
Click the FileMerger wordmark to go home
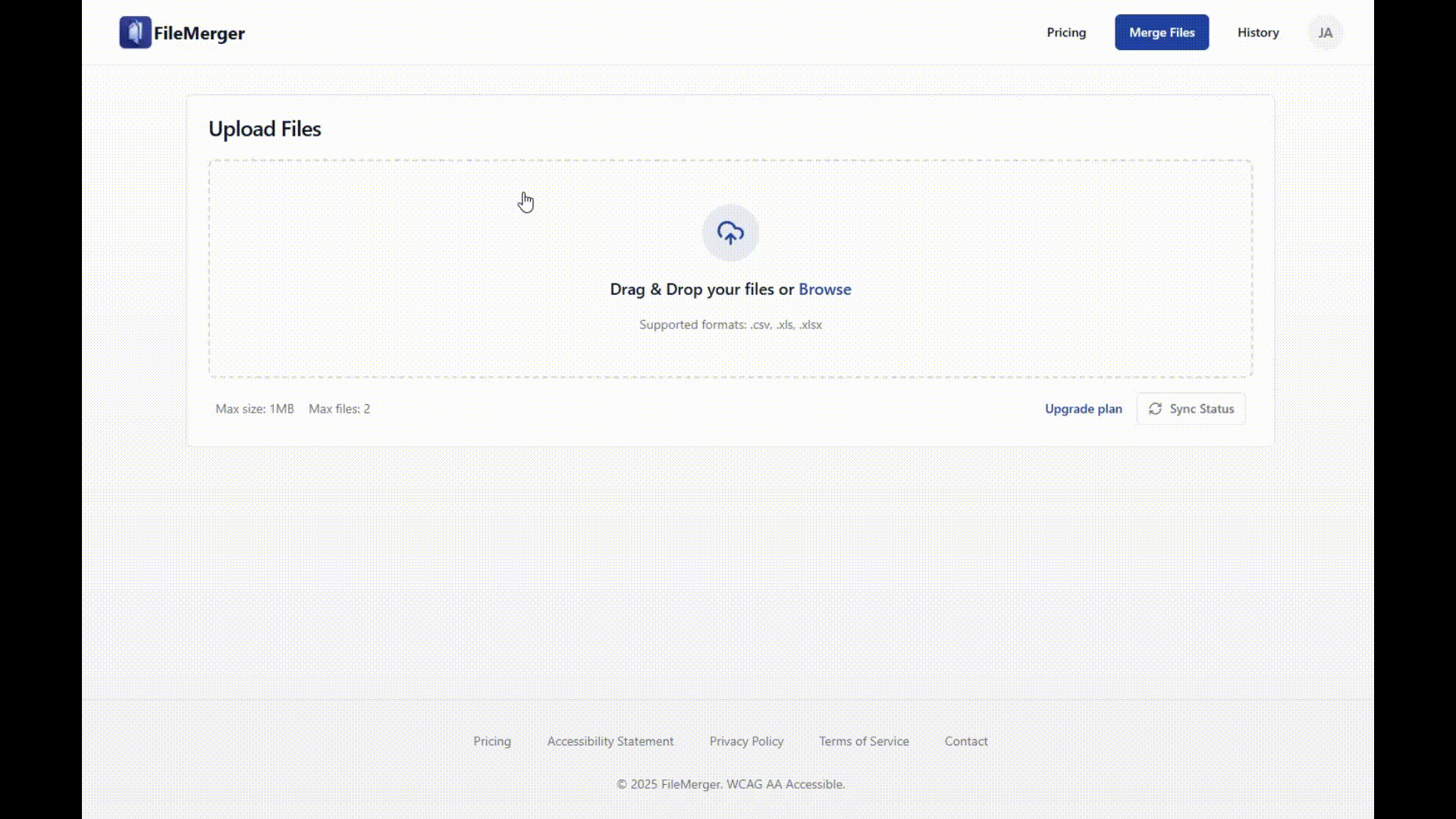coord(199,33)
